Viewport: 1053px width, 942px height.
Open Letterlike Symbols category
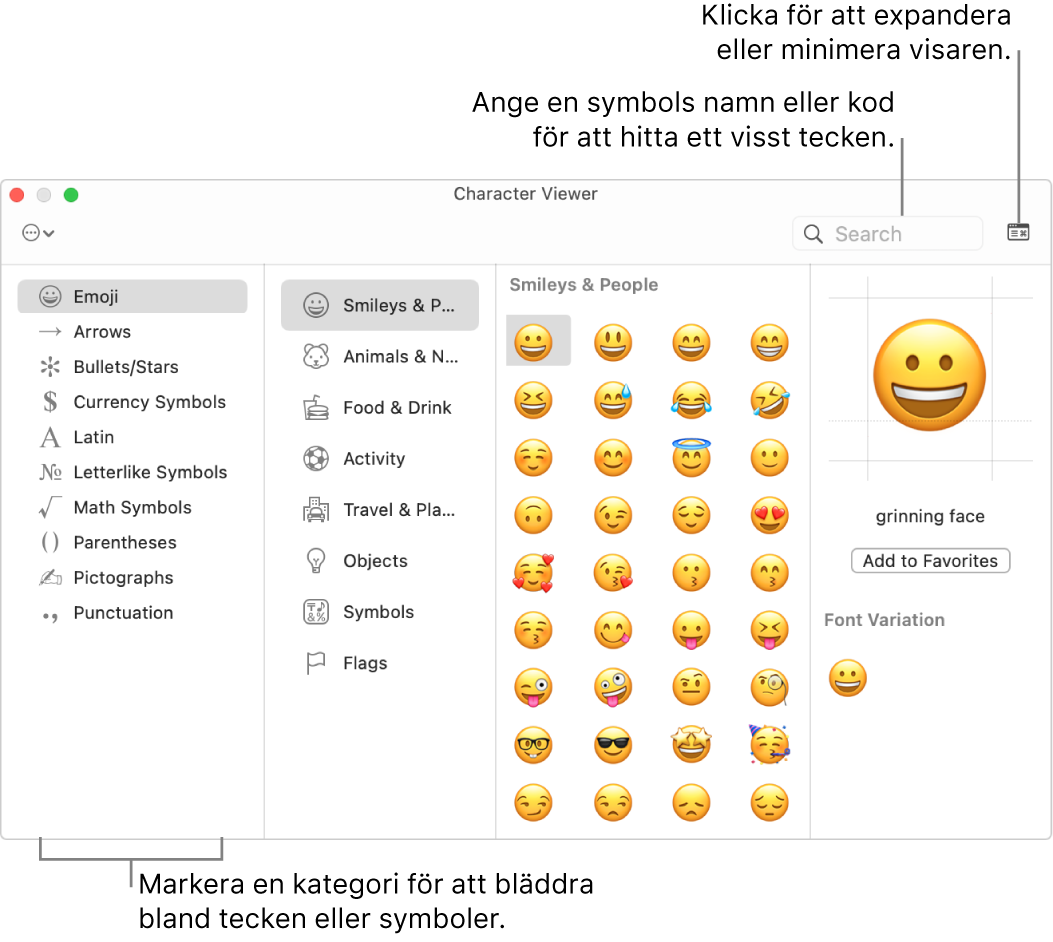pyautogui.click(x=132, y=472)
